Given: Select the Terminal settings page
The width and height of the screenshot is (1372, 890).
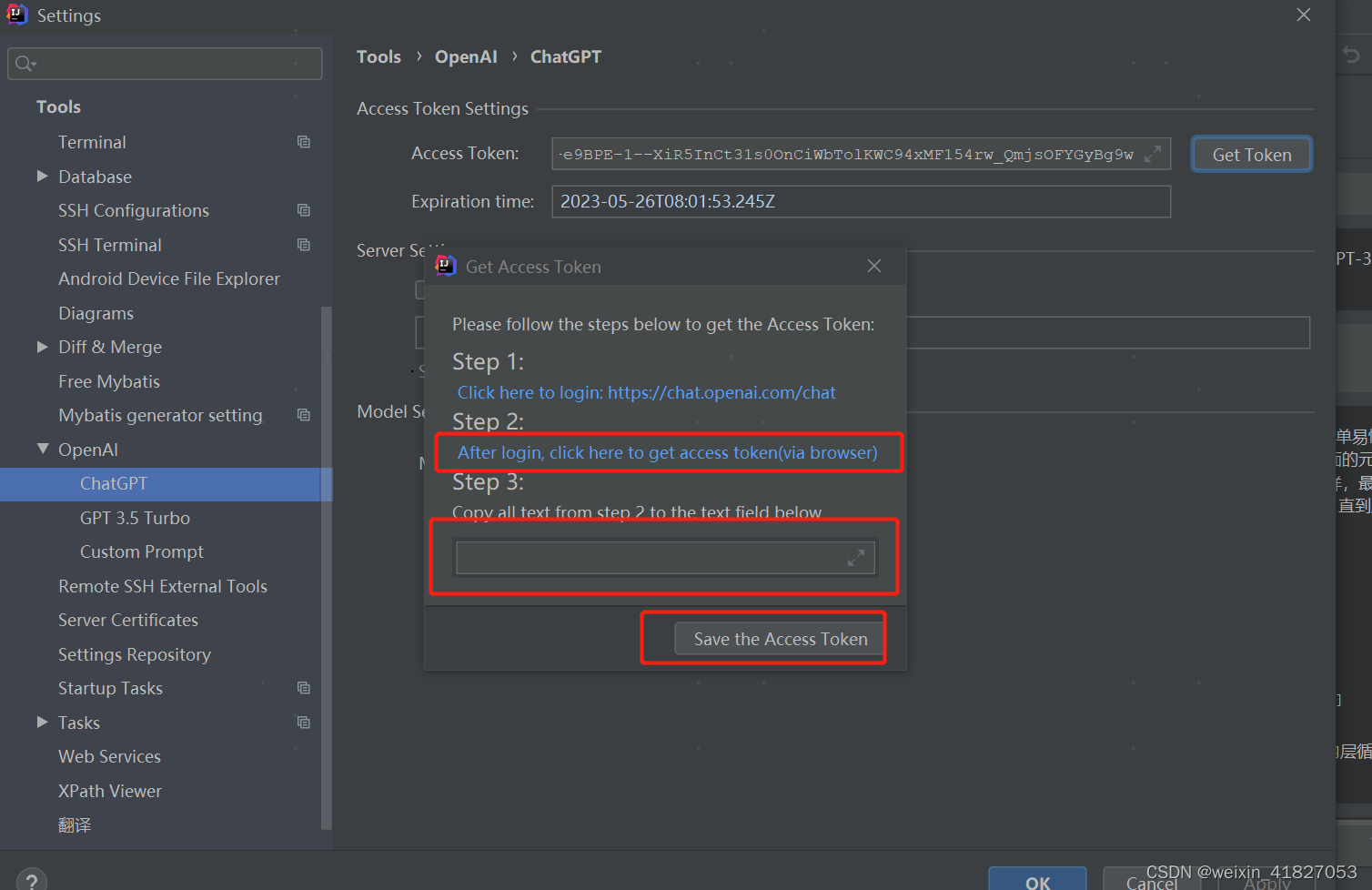Looking at the screenshot, I should [x=92, y=142].
